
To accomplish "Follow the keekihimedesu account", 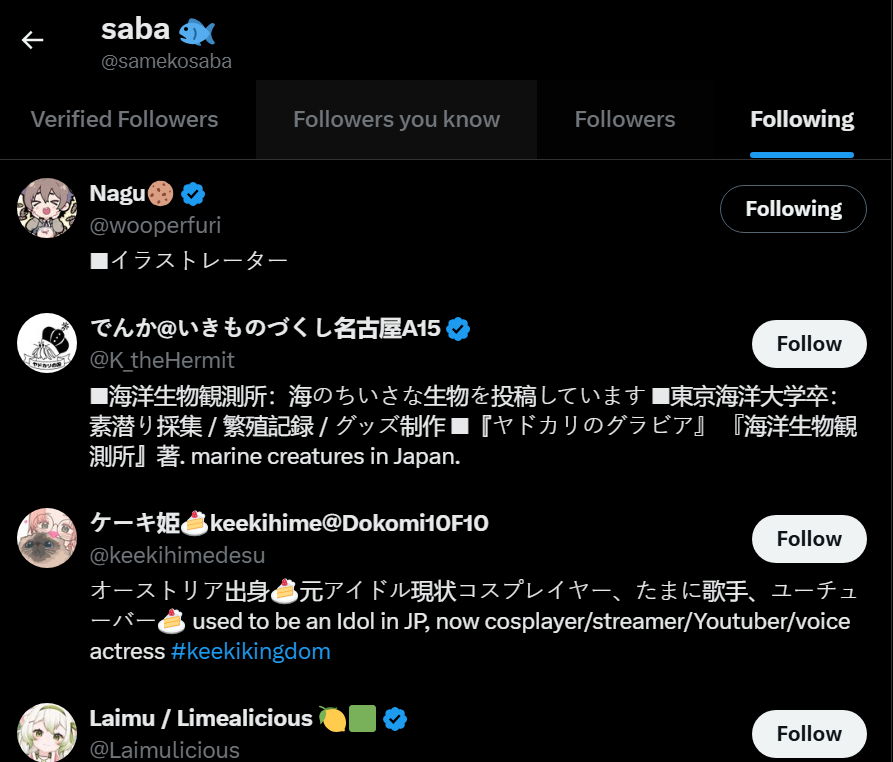I will (x=808, y=539).
